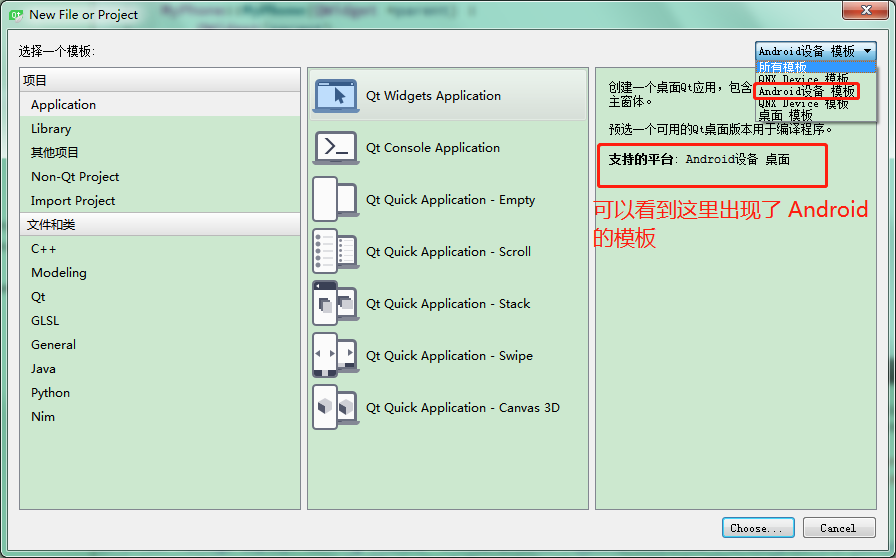
Task: Select the Library project category
Action: pyautogui.click(x=160, y=129)
